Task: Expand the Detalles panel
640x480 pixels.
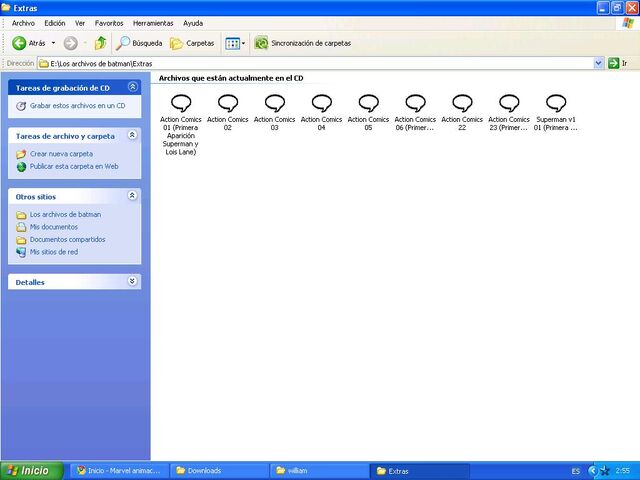Action: click(132, 281)
